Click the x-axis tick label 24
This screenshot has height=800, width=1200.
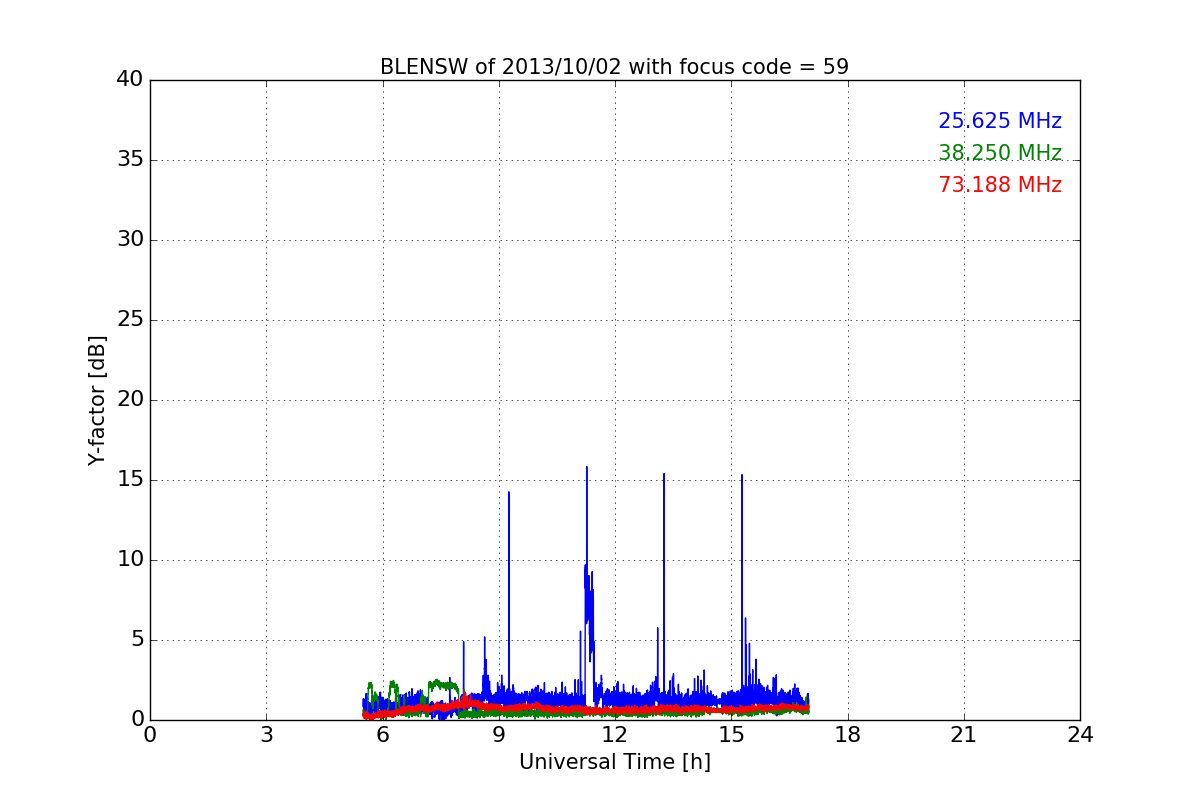1080,735
